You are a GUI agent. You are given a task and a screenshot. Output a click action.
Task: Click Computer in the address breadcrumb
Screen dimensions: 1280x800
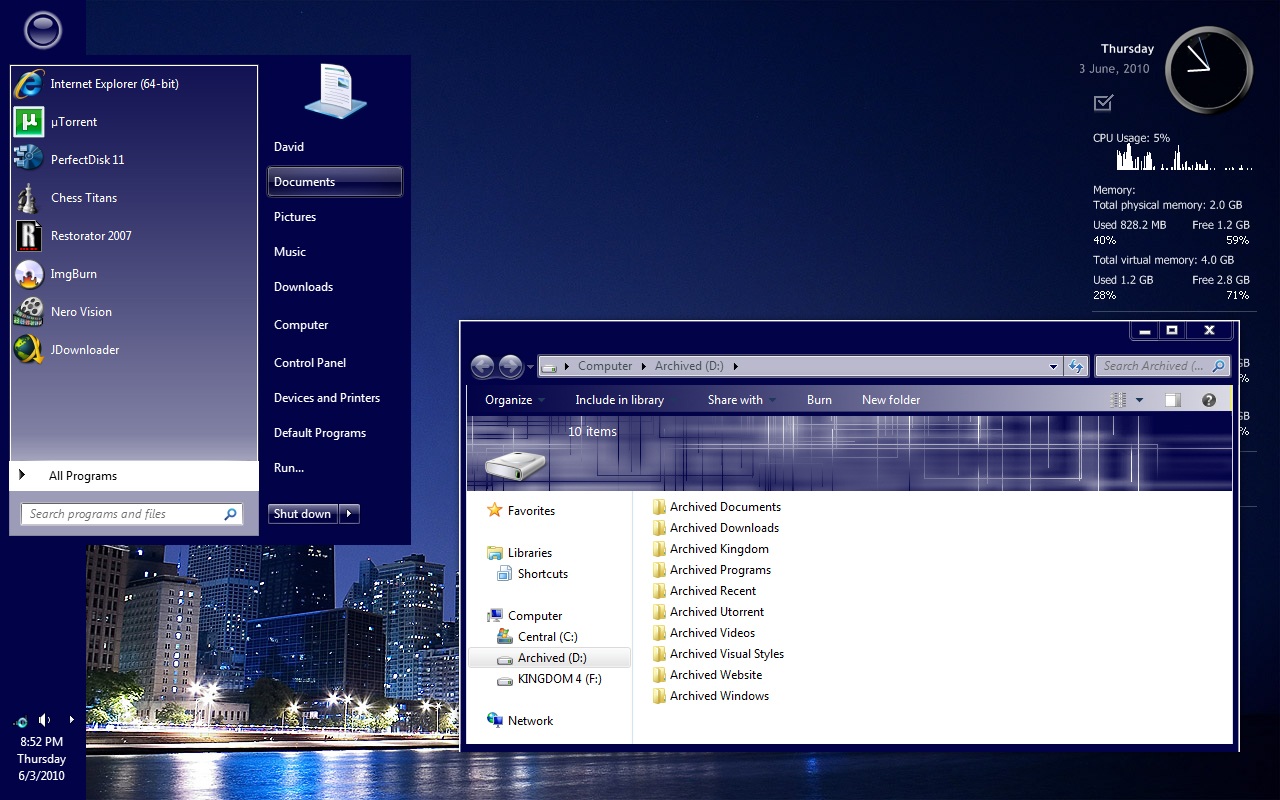pyautogui.click(x=605, y=366)
